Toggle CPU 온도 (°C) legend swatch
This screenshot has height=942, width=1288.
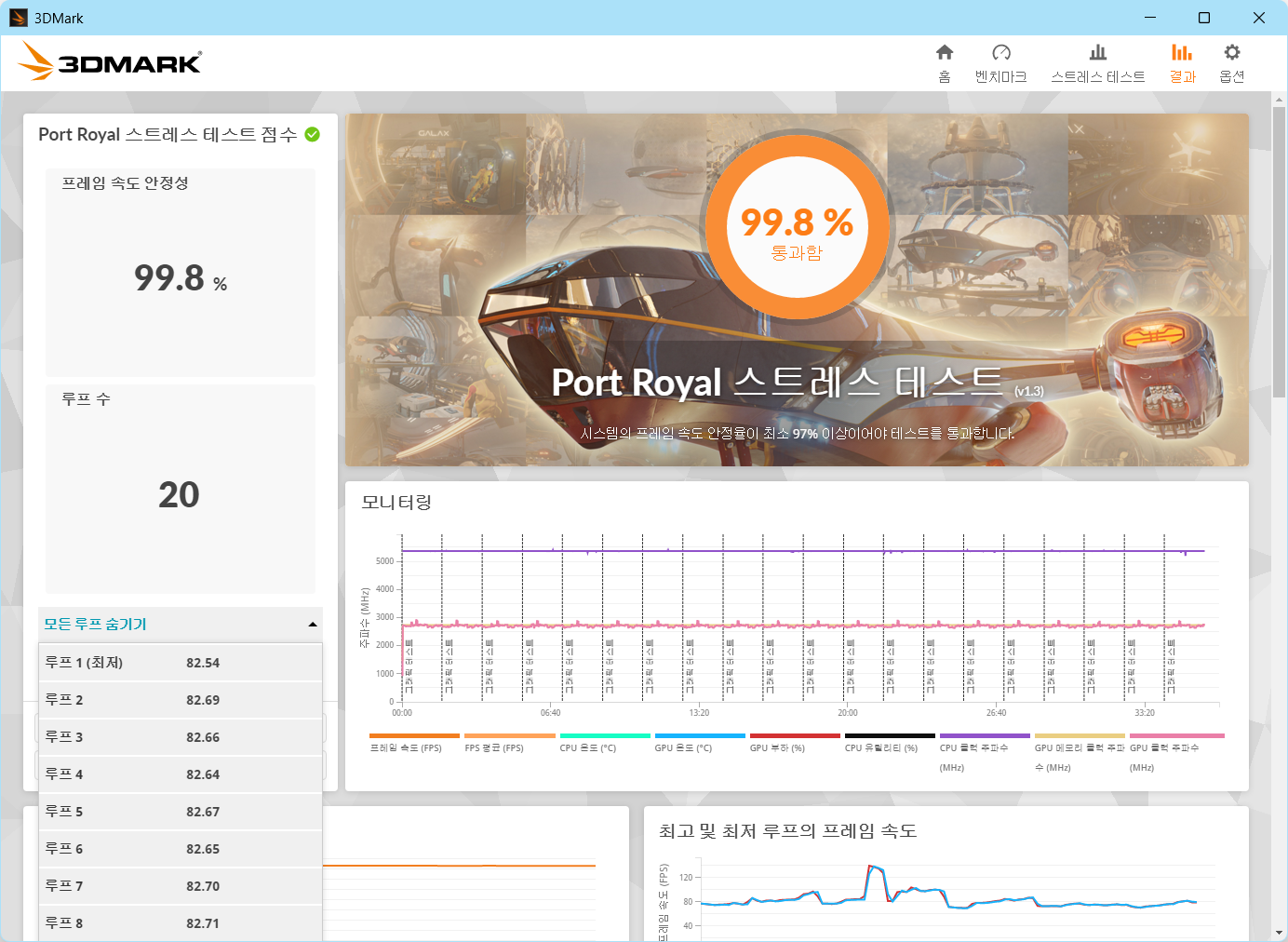click(605, 735)
